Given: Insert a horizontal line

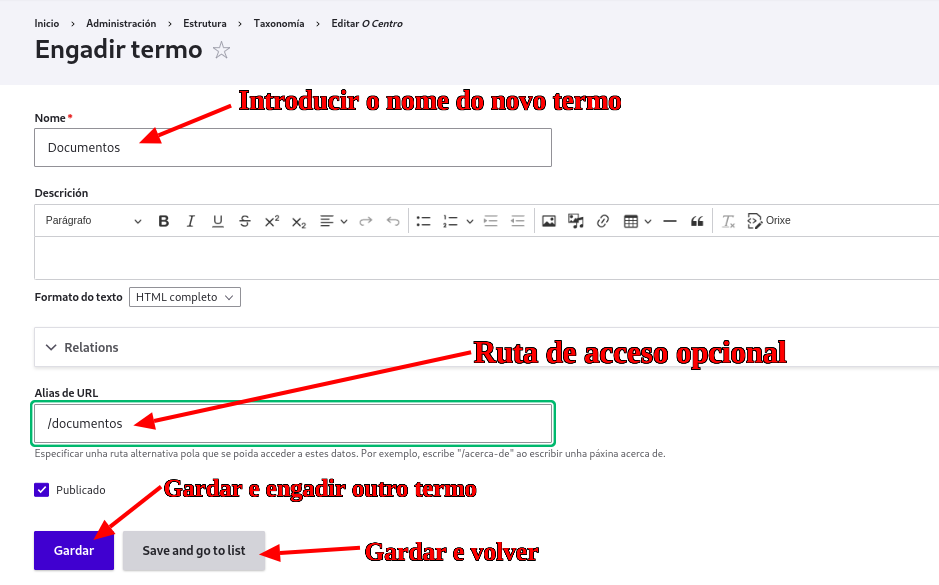Looking at the screenshot, I should coord(670,221).
